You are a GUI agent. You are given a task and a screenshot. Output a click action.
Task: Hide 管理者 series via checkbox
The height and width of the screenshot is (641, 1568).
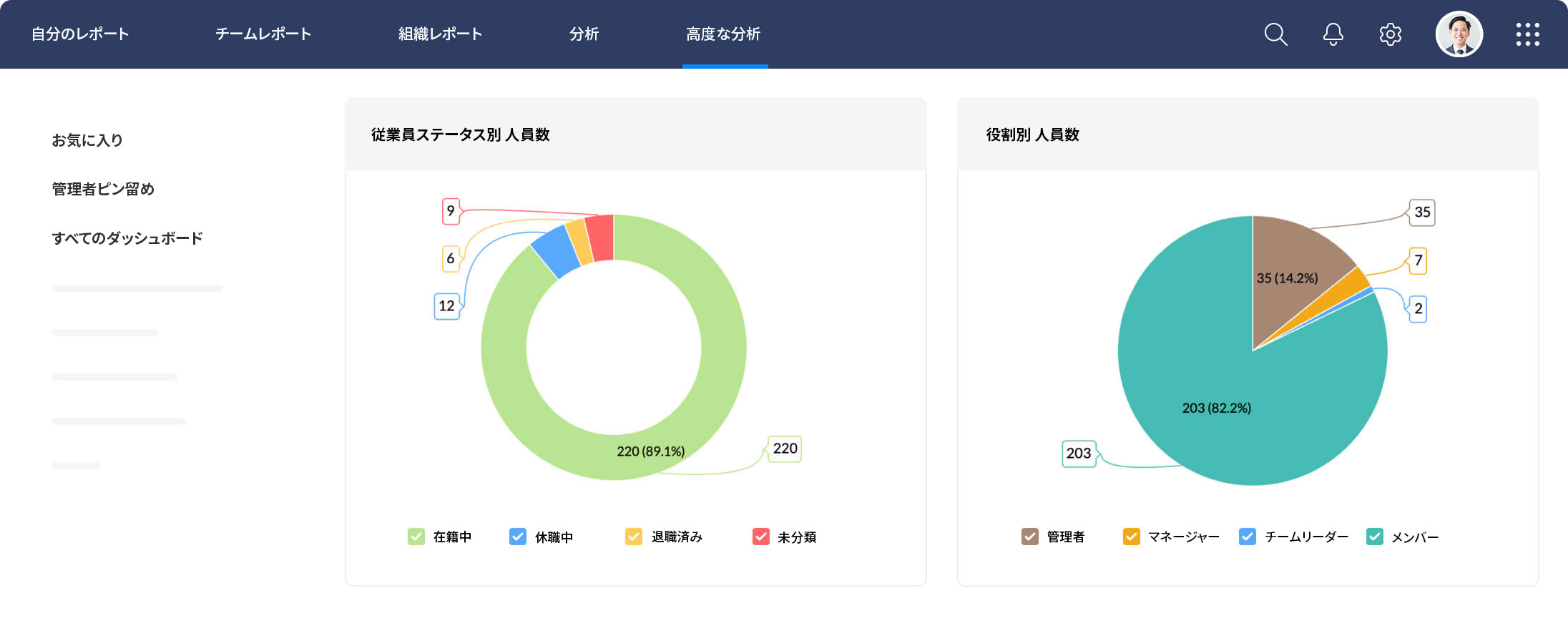(1030, 537)
